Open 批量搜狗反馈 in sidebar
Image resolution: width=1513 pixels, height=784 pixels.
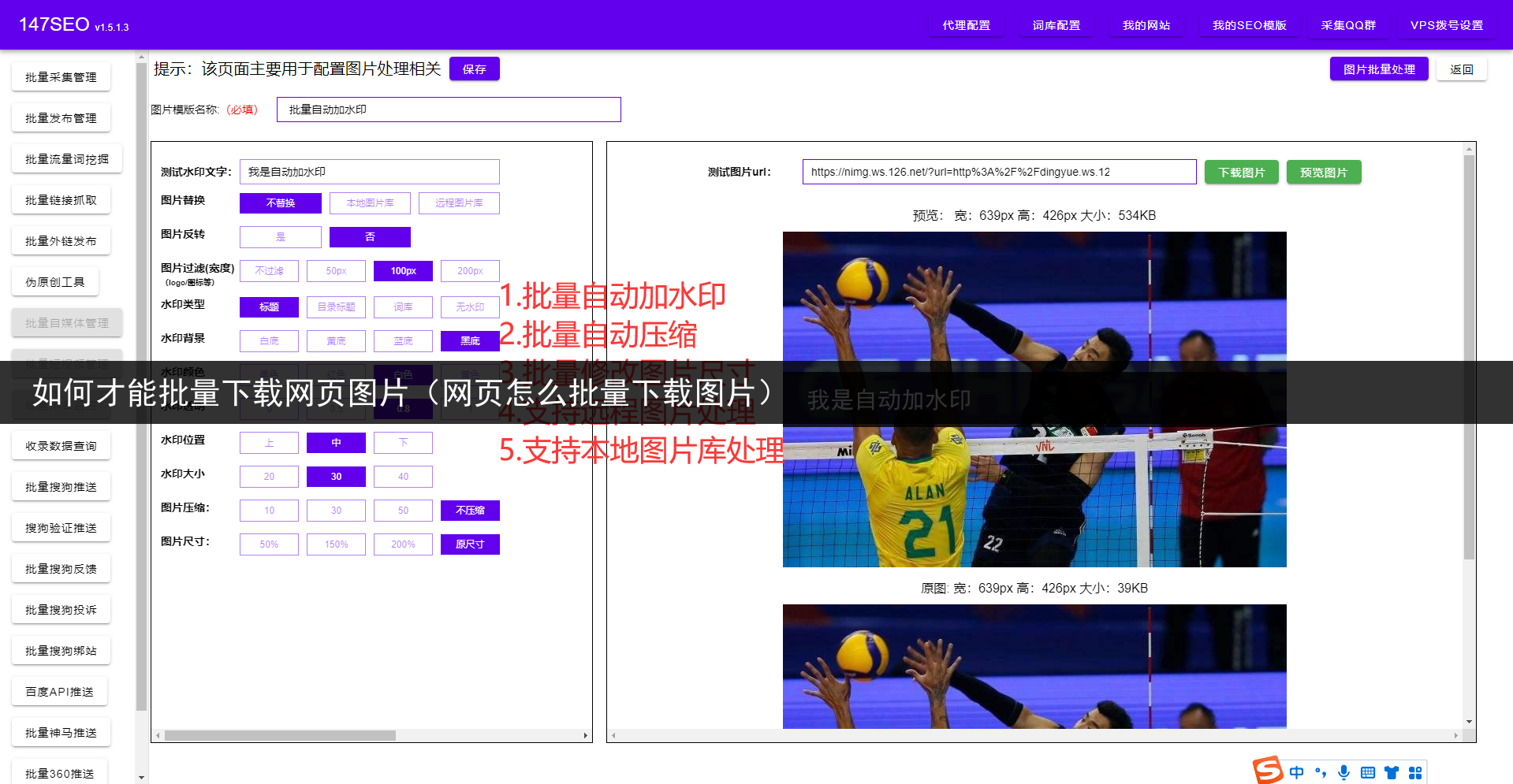coord(61,569)
